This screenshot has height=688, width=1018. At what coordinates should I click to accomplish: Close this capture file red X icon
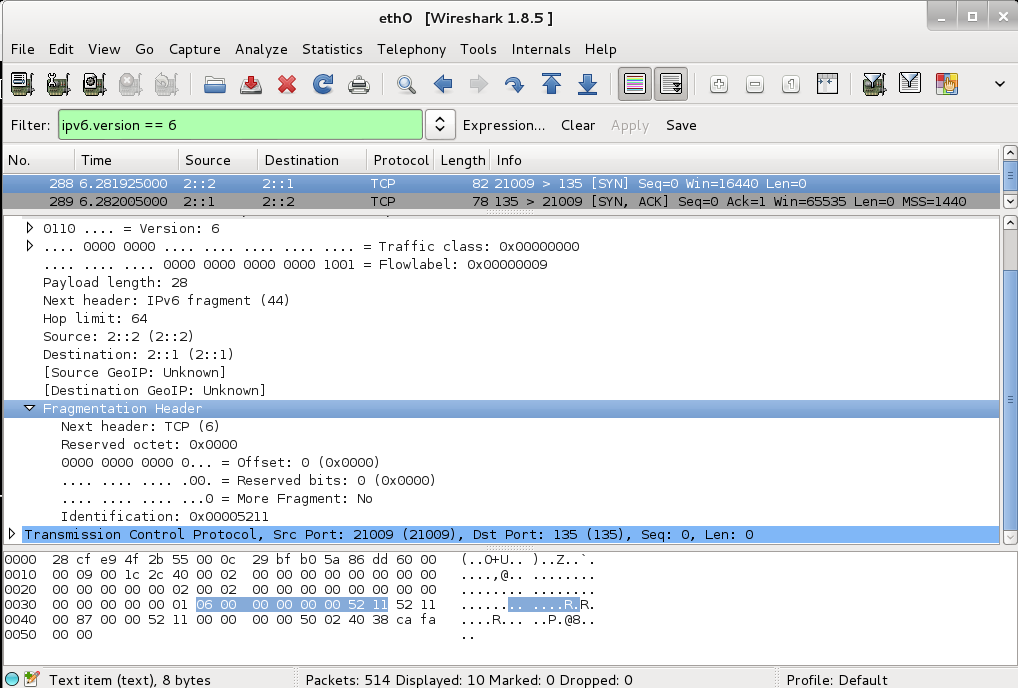click(x=287, y=84)
